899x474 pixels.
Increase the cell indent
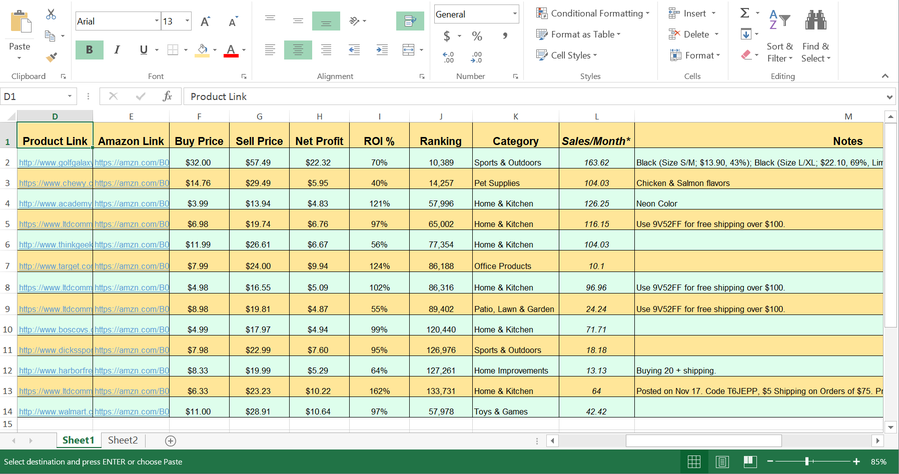click(x=382, y=50)
